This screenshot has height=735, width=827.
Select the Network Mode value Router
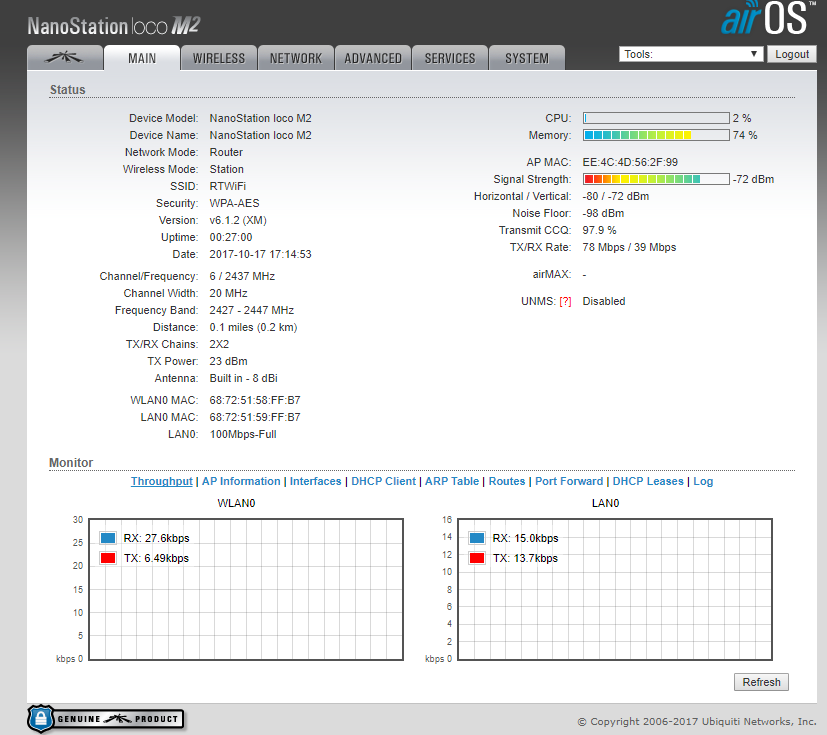226,152
